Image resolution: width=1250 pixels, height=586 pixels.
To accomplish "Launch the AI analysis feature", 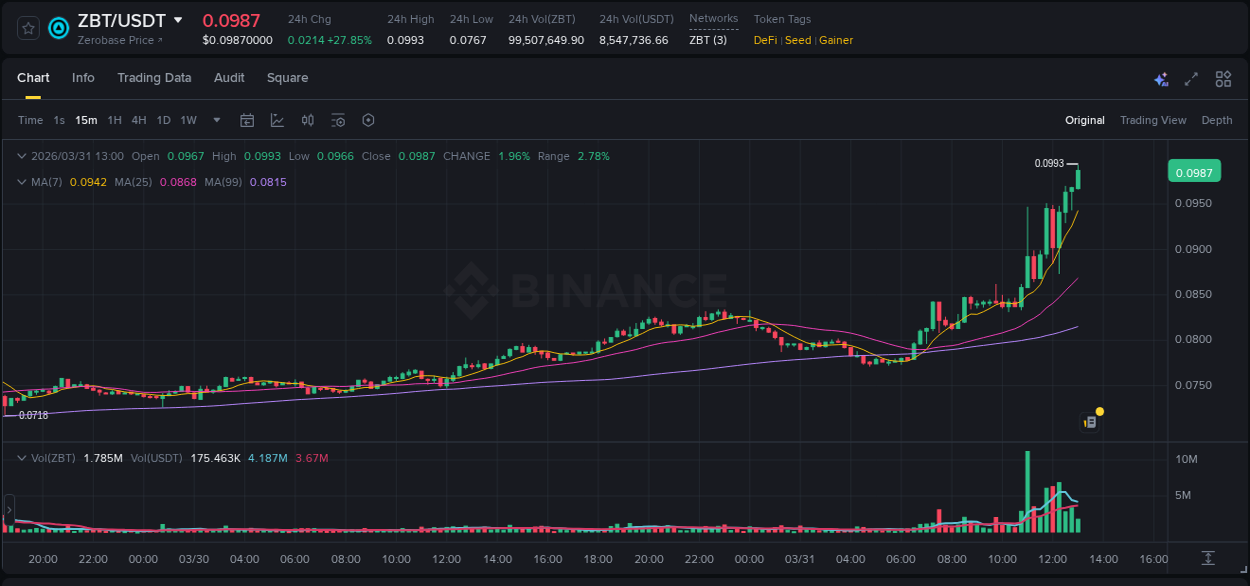I will click(x=1161, y=78).
